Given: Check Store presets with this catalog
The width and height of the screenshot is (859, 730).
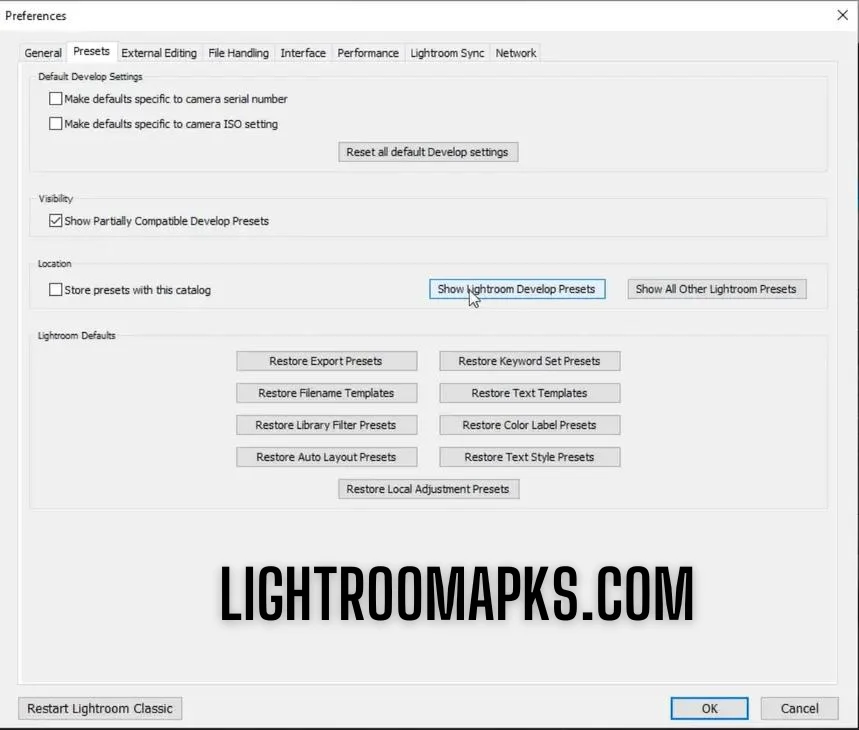Looking at the screenshot, I should [x=55, y=290].
